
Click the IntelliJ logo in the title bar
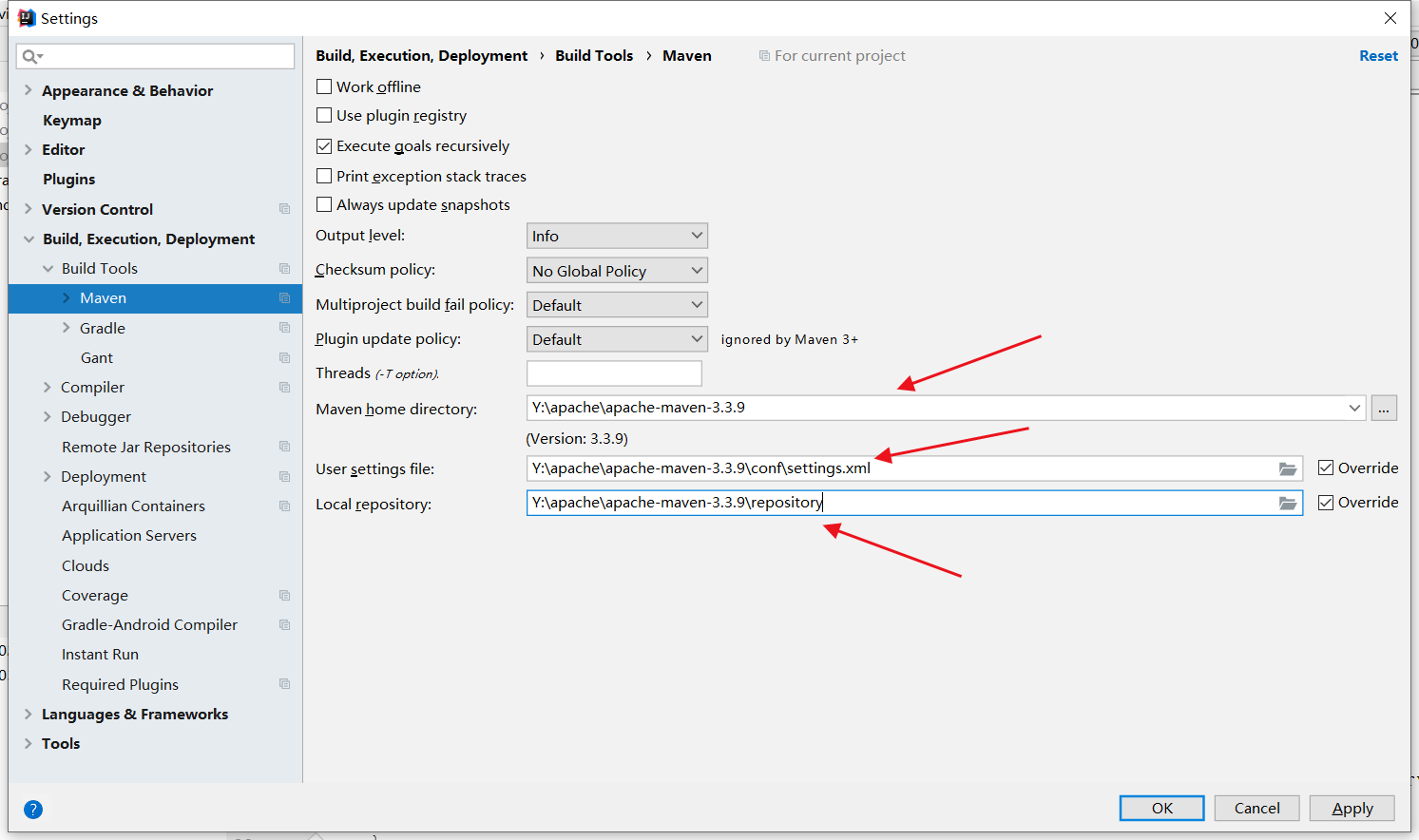27,18
